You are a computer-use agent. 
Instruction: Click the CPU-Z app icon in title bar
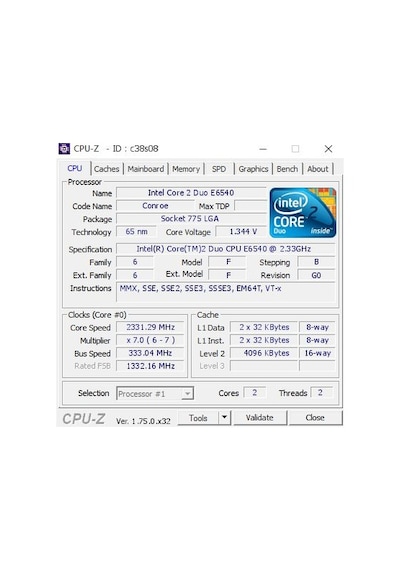(x=64, y=149)
